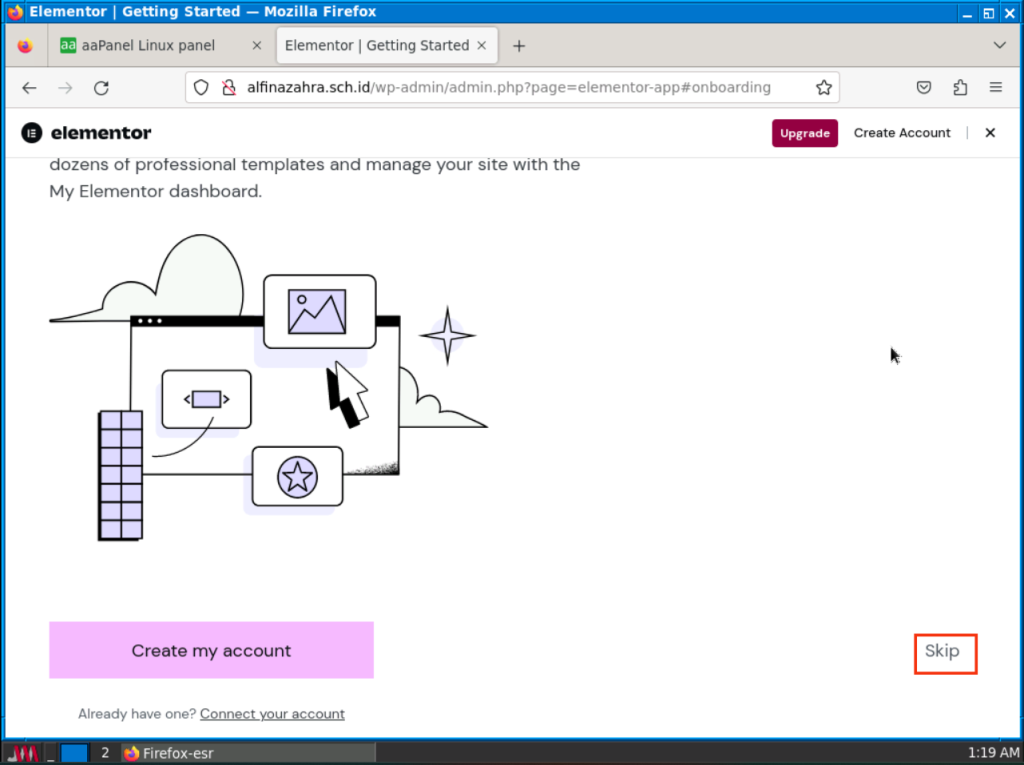Image resolution: width=1024 pixels, height=765 pixels.
Task: Open a new tab with the plus button
Action: pos(519,46)
